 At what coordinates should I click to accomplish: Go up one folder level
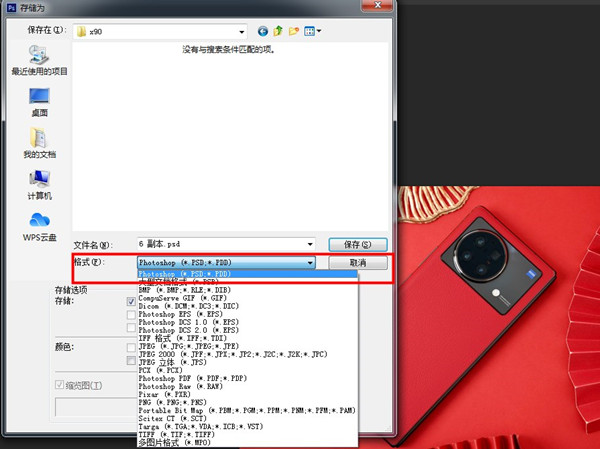click(x=280, y=31)
